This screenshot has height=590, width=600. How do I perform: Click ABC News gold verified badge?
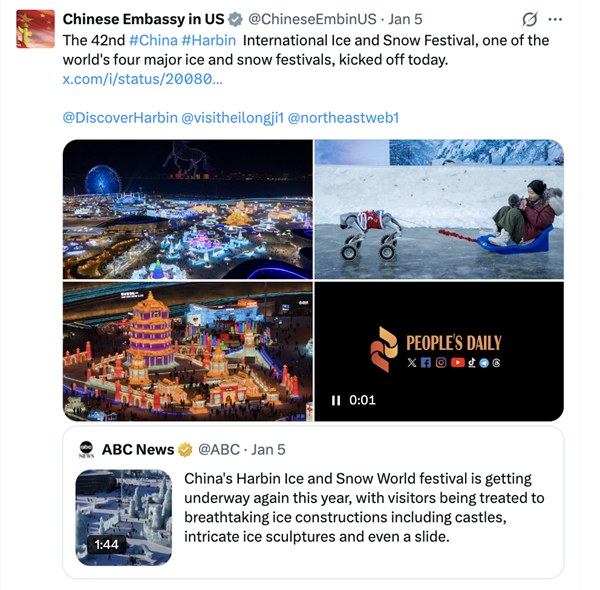(x=185, y=450)
